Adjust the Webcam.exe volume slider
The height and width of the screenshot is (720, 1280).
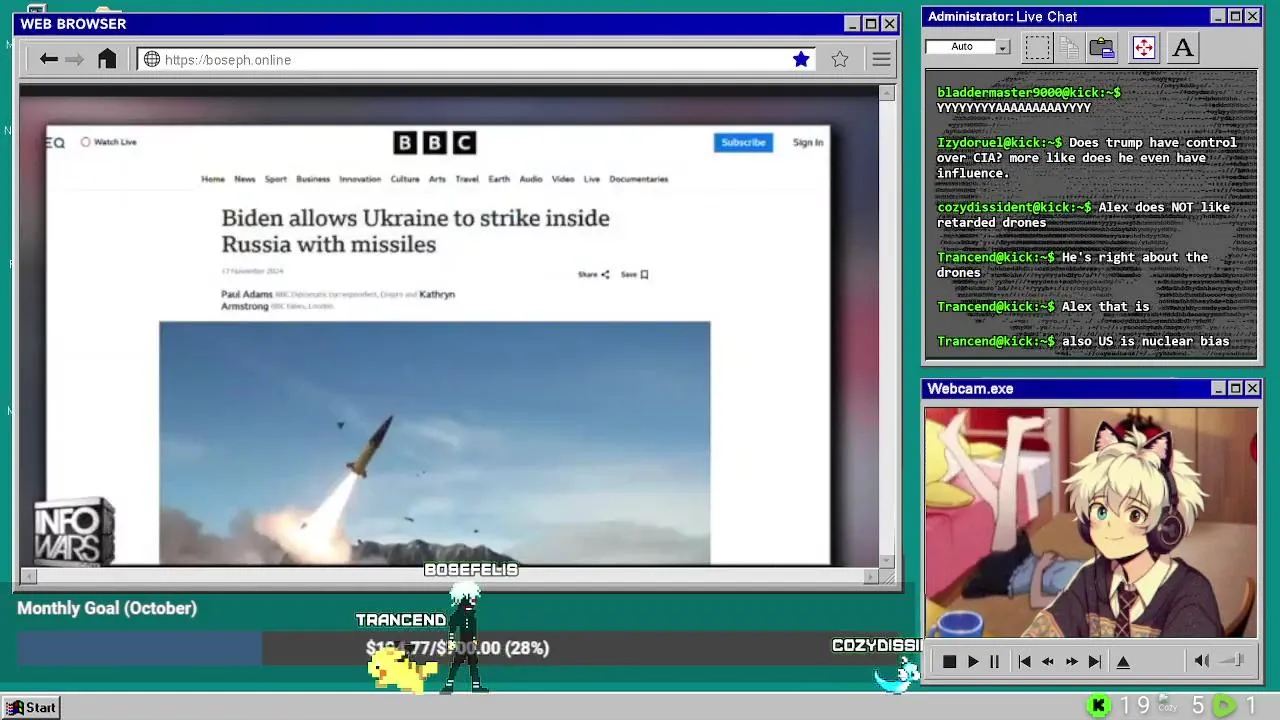tap(1232, 661)
